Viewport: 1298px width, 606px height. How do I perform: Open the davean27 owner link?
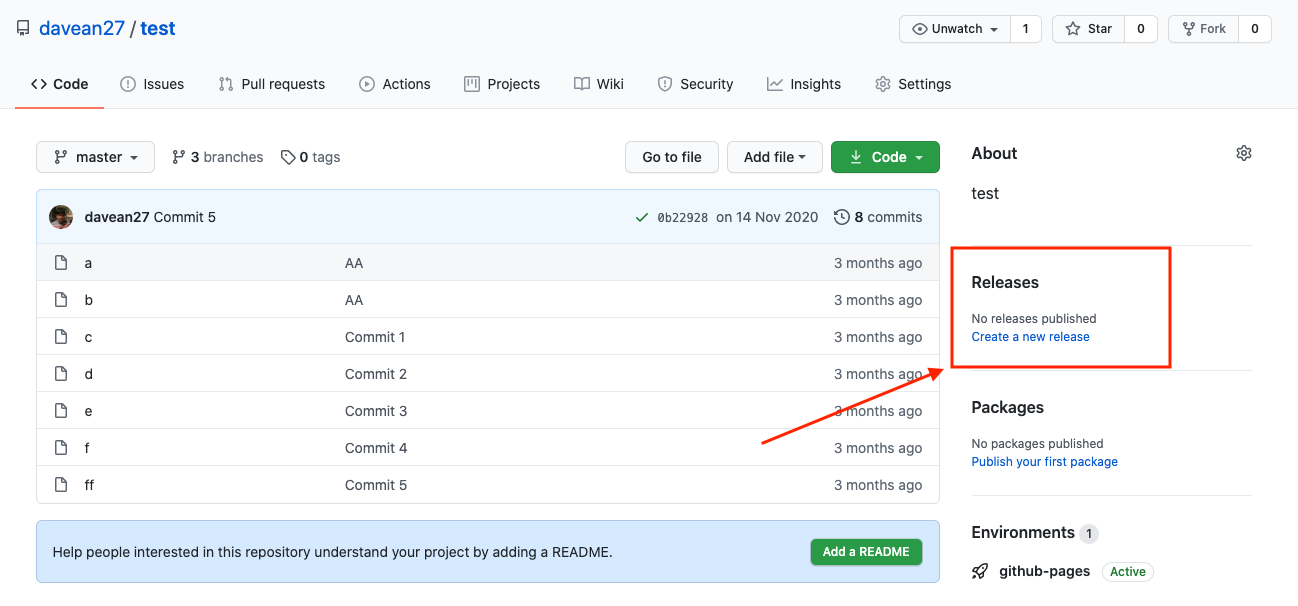[82, 29]
